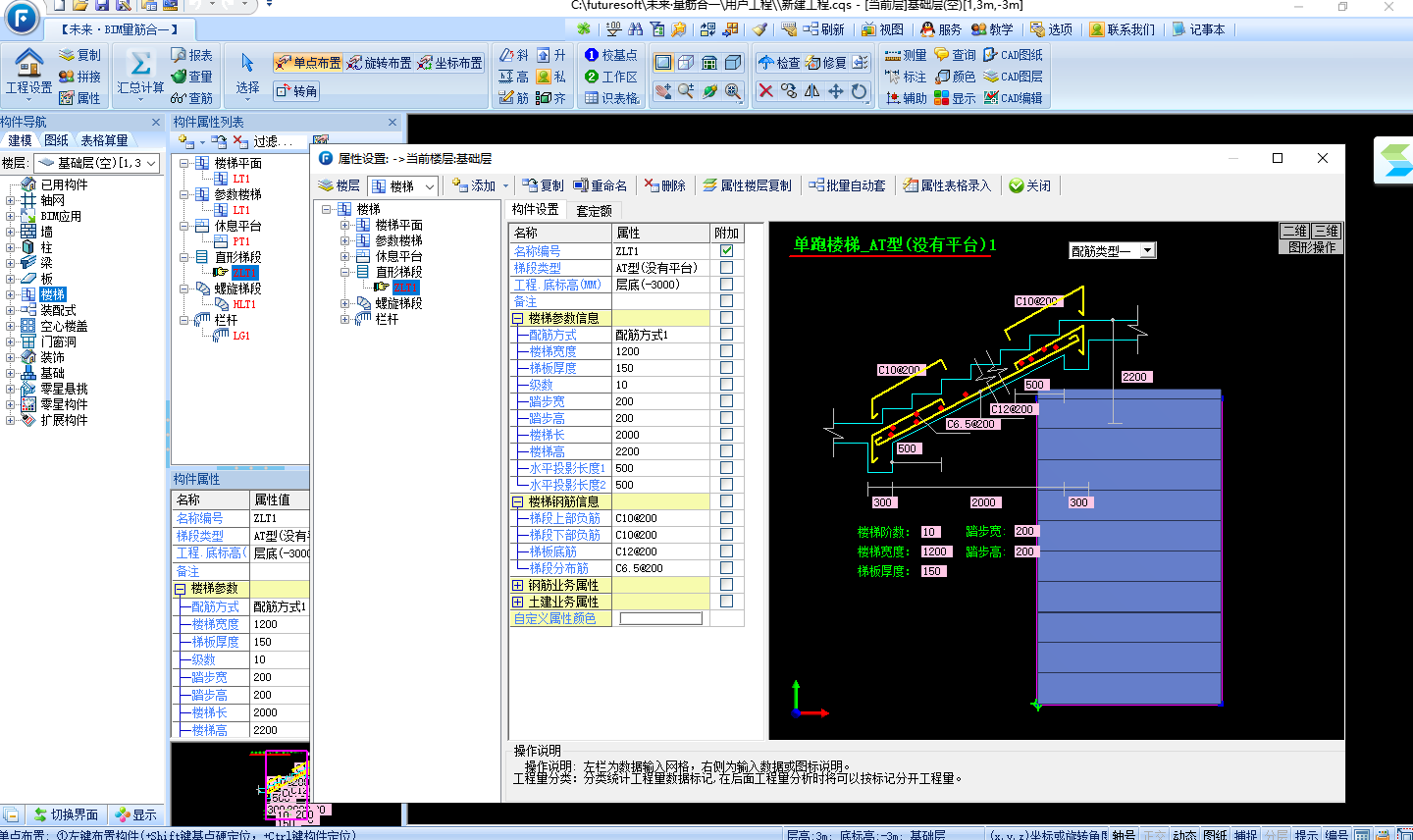Toggle 附加 checkbox for 备注 row
1413x840 pixels.
[726, 301]
